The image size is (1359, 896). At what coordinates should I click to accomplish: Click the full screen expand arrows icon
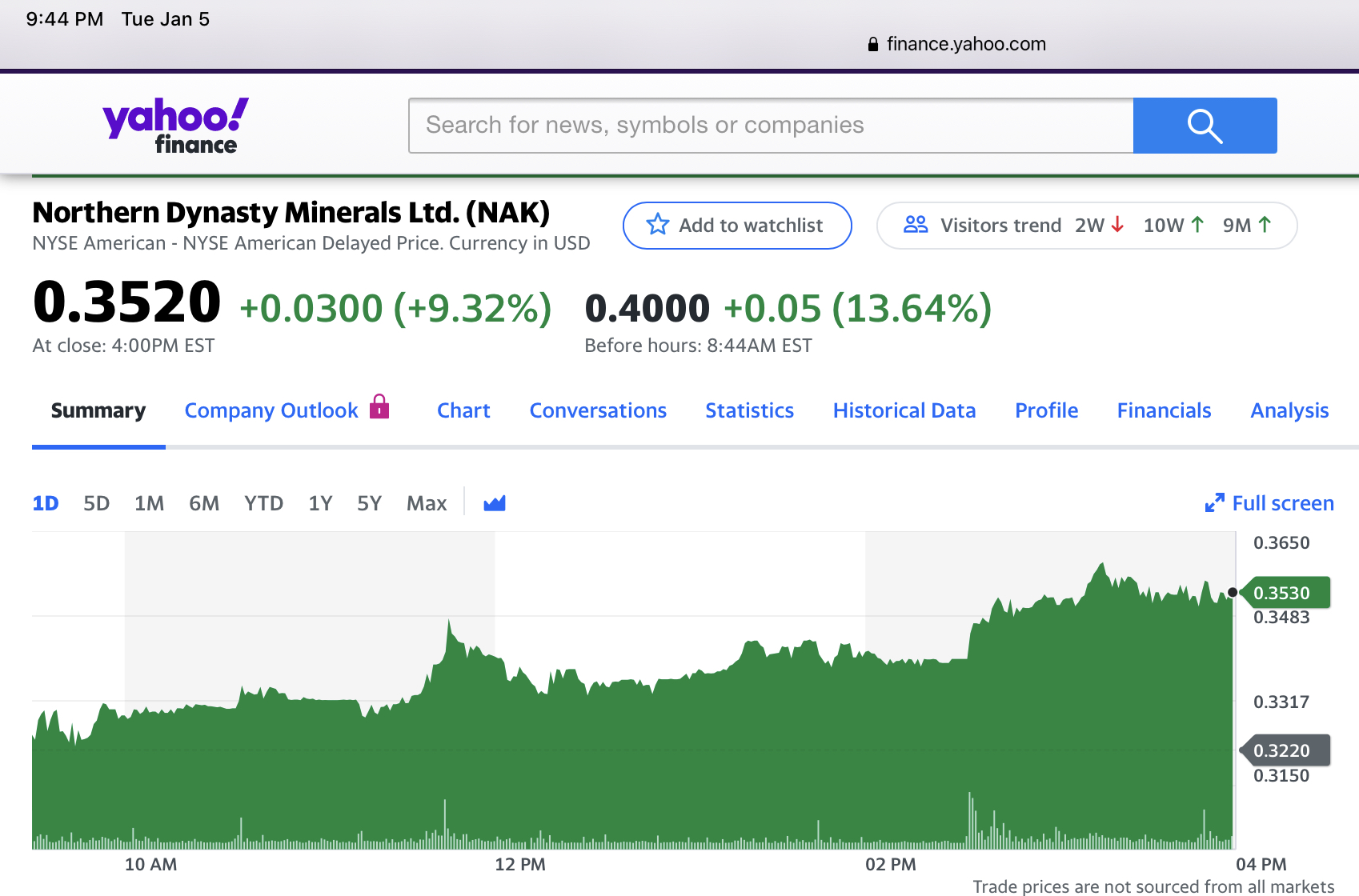(1214, 502)
